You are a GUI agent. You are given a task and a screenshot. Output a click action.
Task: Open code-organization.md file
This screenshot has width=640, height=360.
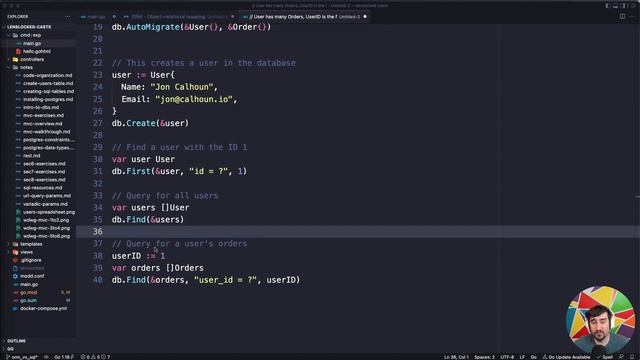tap(47, 76)
